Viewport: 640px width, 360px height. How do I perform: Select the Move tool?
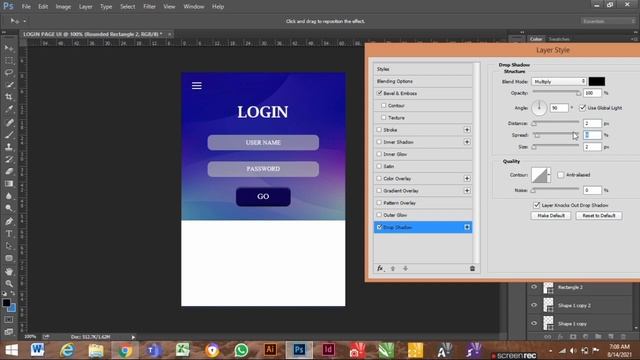point(9,48)
